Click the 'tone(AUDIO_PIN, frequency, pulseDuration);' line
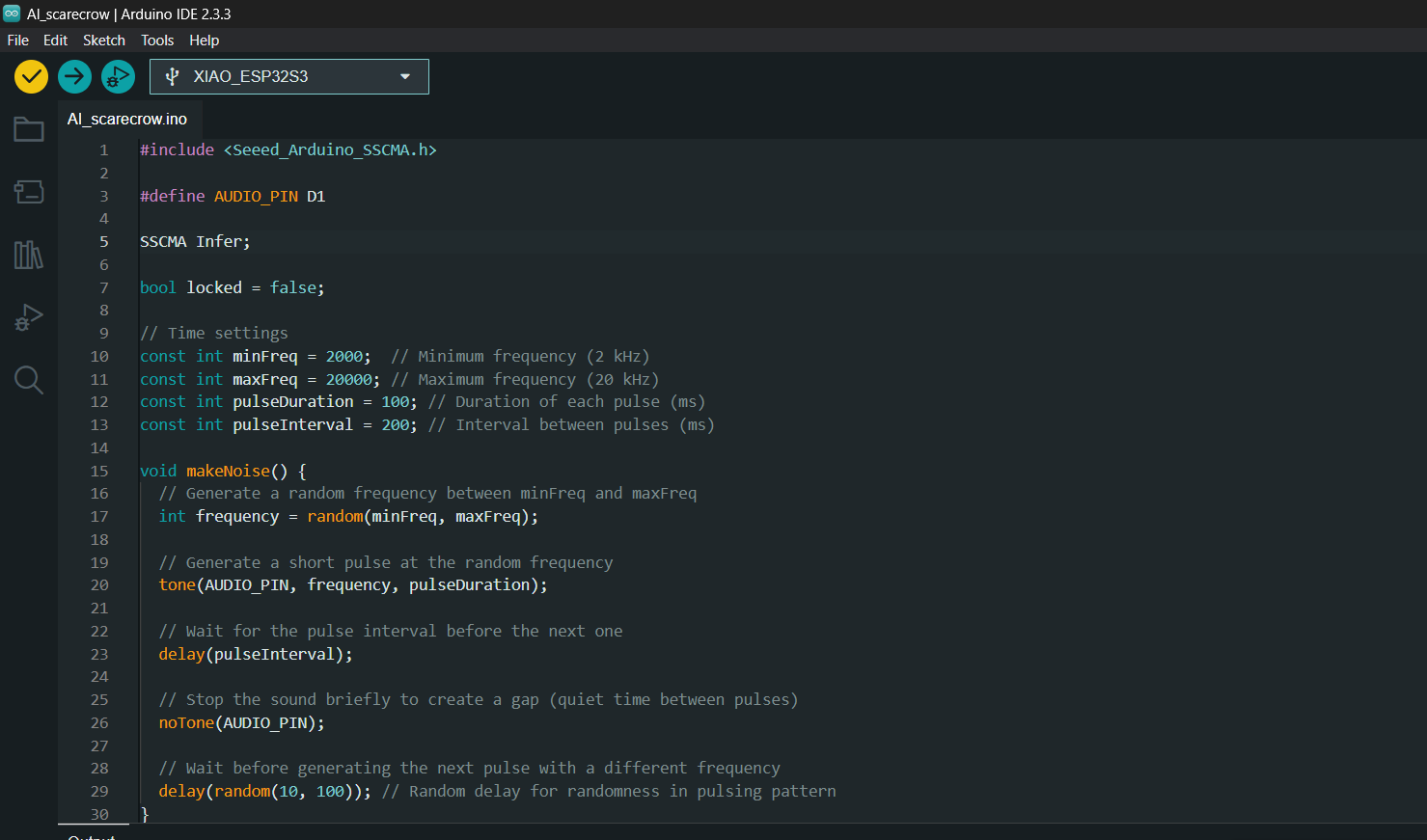1427x840 pixels. [353, 584]
